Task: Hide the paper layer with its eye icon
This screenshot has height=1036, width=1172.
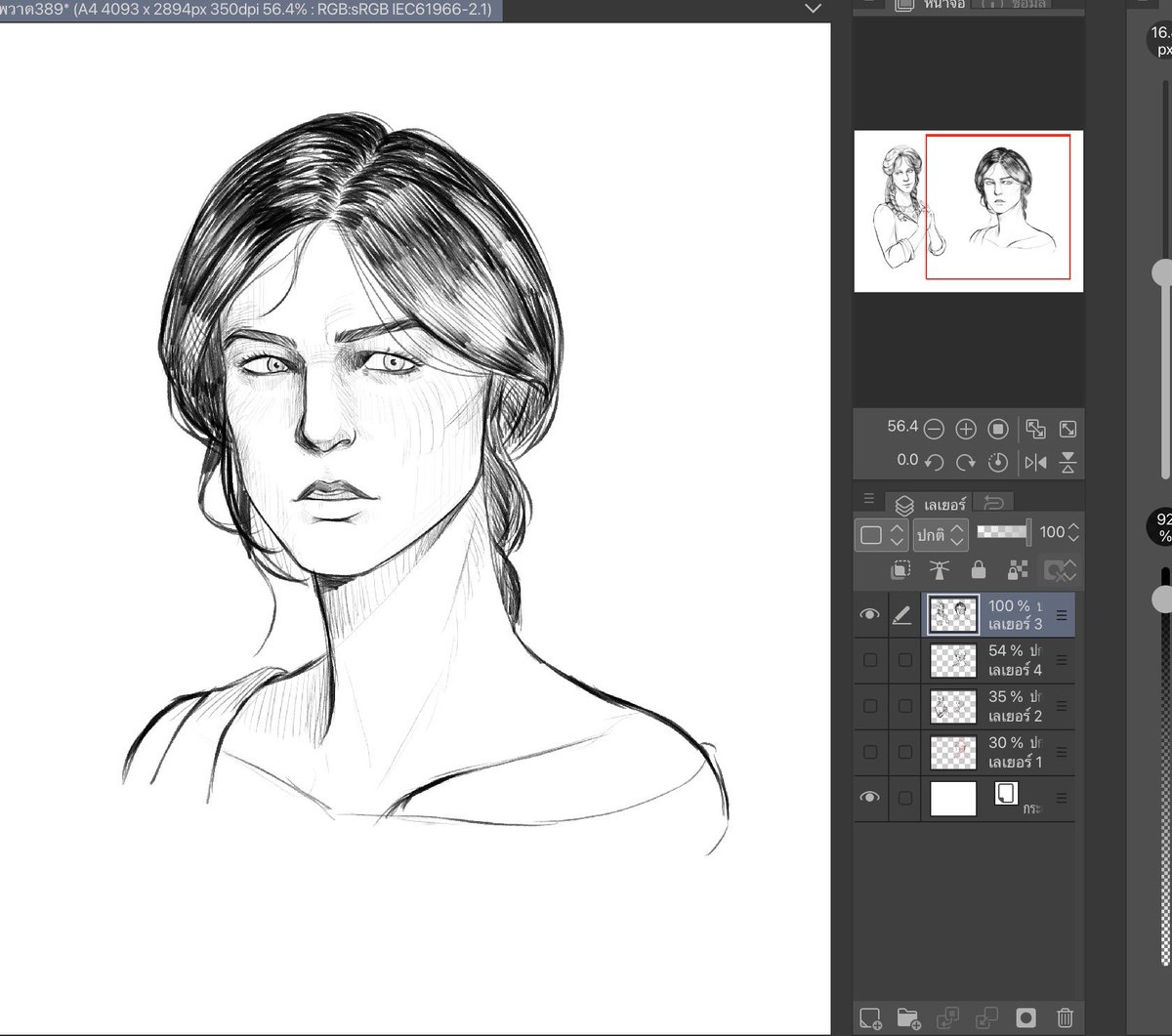Action: [x=869, y=798]
